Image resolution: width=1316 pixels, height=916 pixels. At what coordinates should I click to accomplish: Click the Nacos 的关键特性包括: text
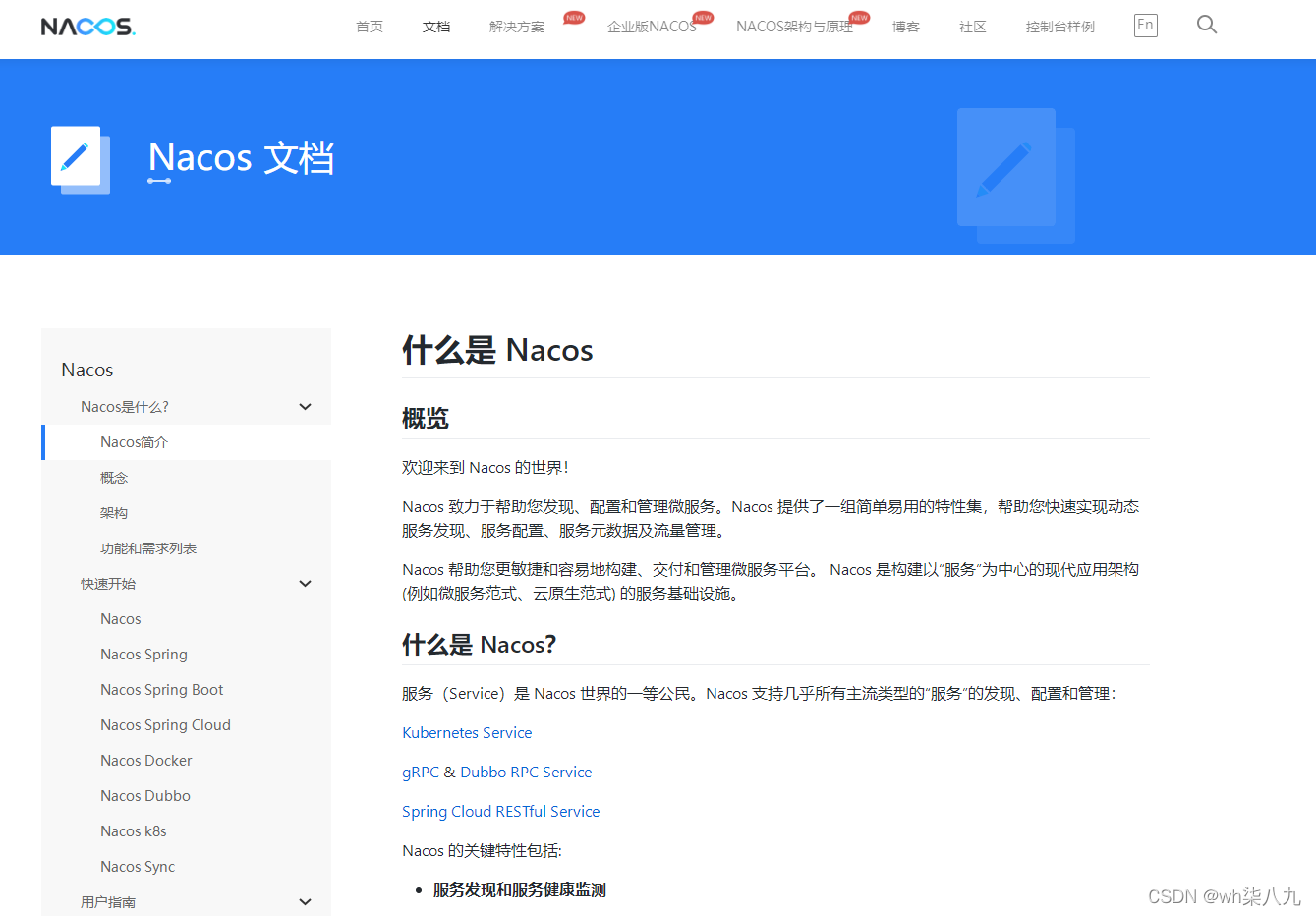coord(482,851)
